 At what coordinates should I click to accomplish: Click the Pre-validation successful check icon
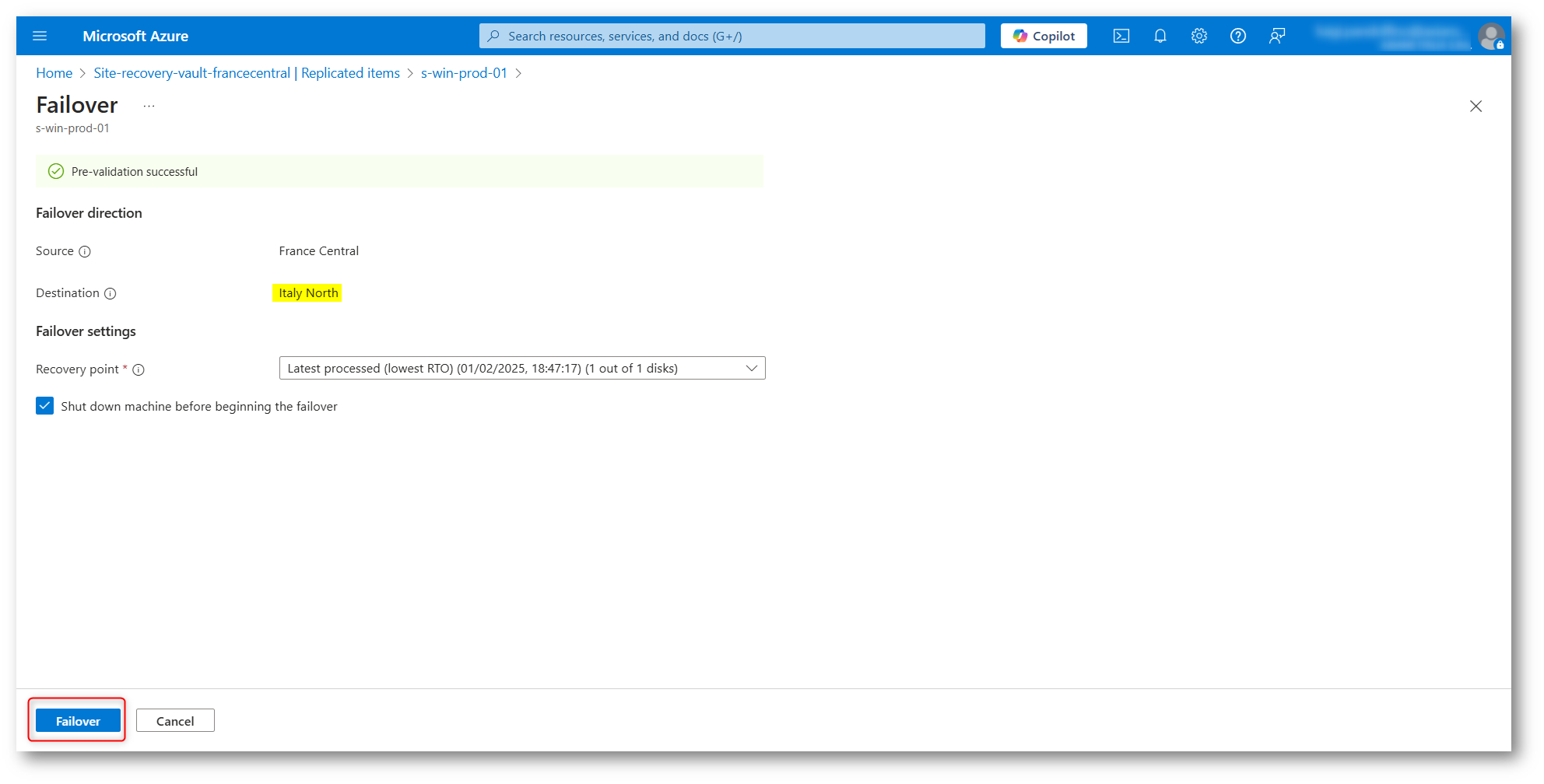(x=56, y=171)
